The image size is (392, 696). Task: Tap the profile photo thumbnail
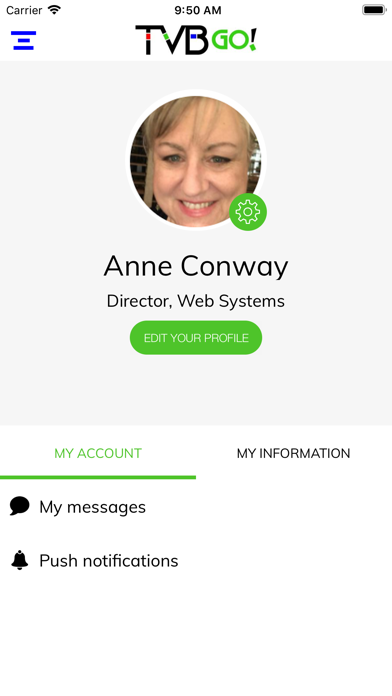point(196,160)
